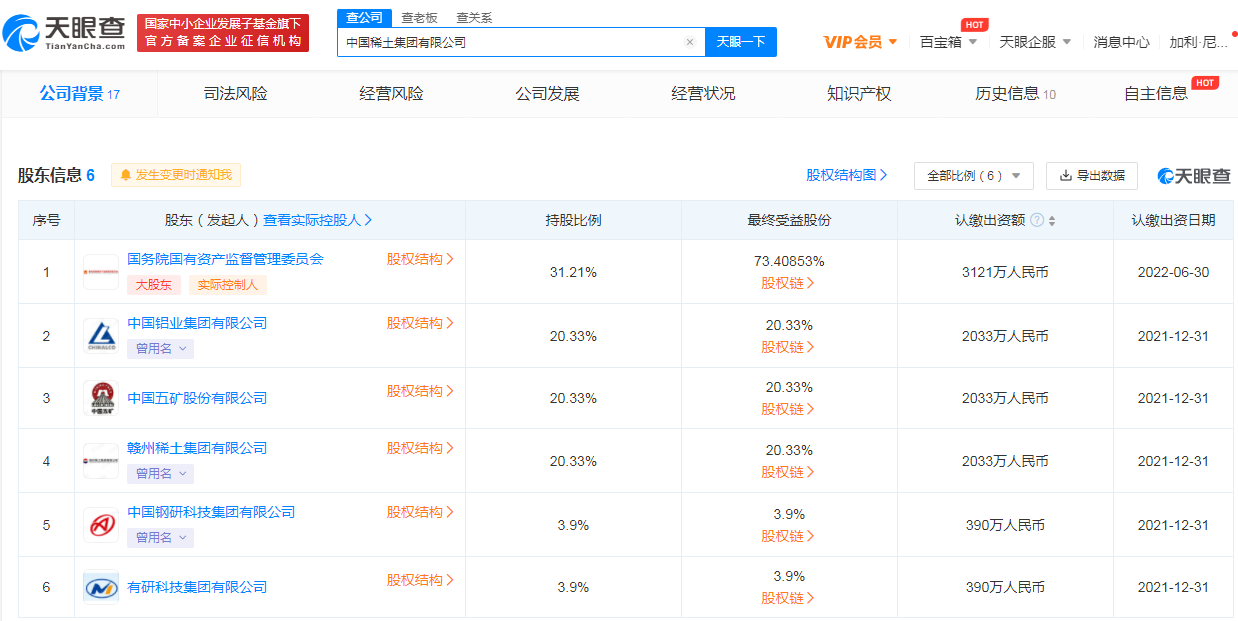Clear the search box with the X icon
1238x621 pixels.
[689, 42]
